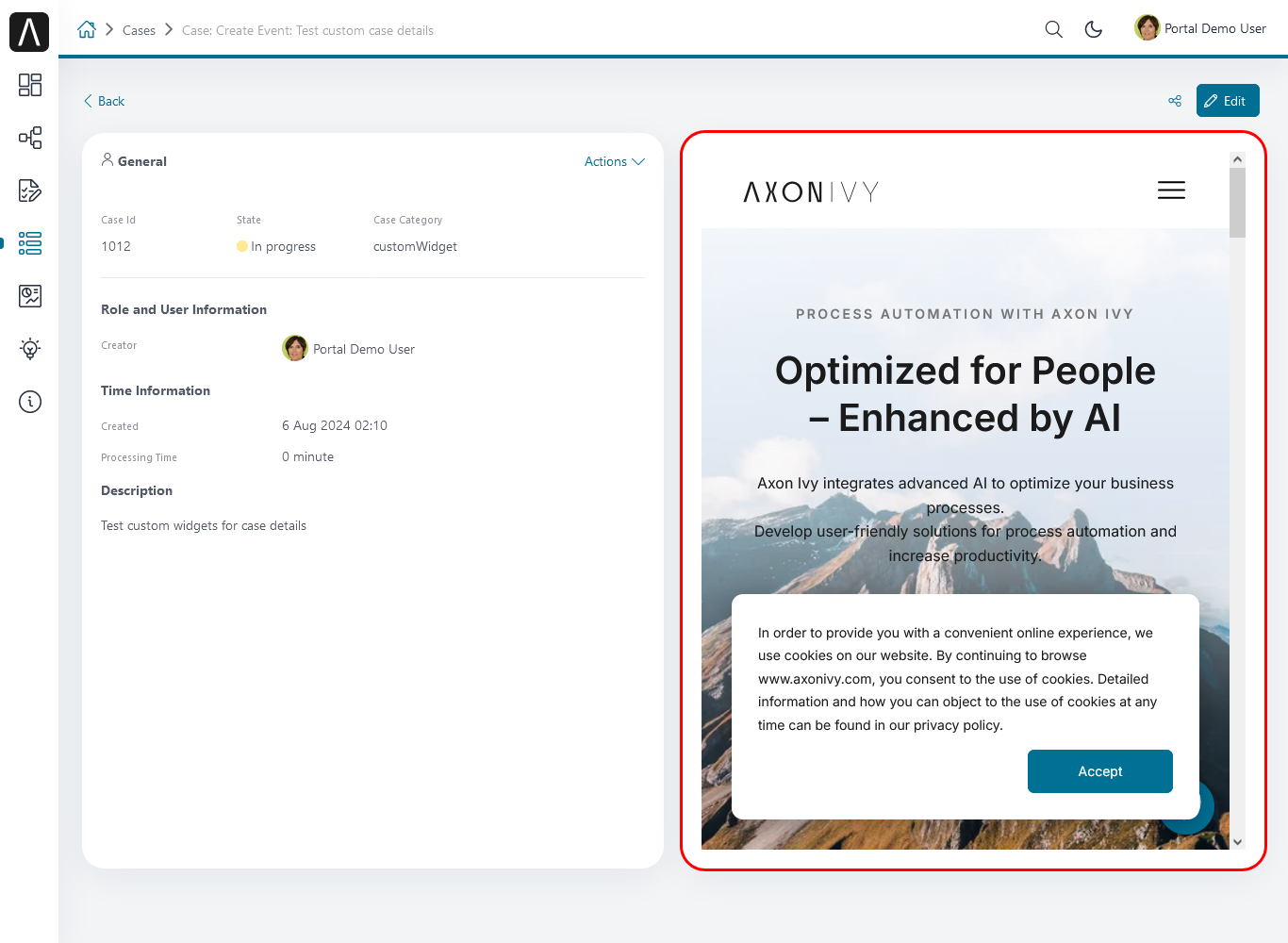This screenshot has width=1288, height=943.
Task: Click the case title breadcrumb
Action: (307, 30)
